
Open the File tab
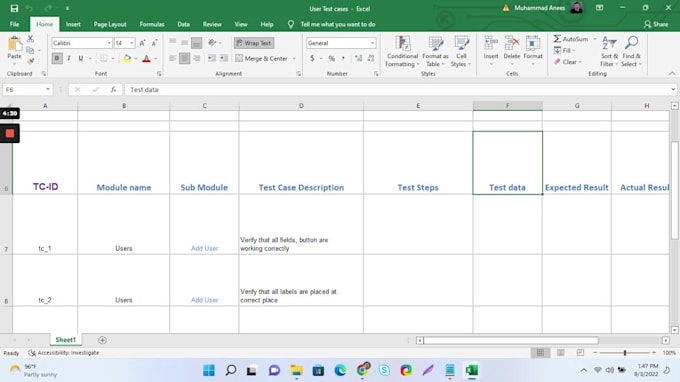click(x=14, y=24)
